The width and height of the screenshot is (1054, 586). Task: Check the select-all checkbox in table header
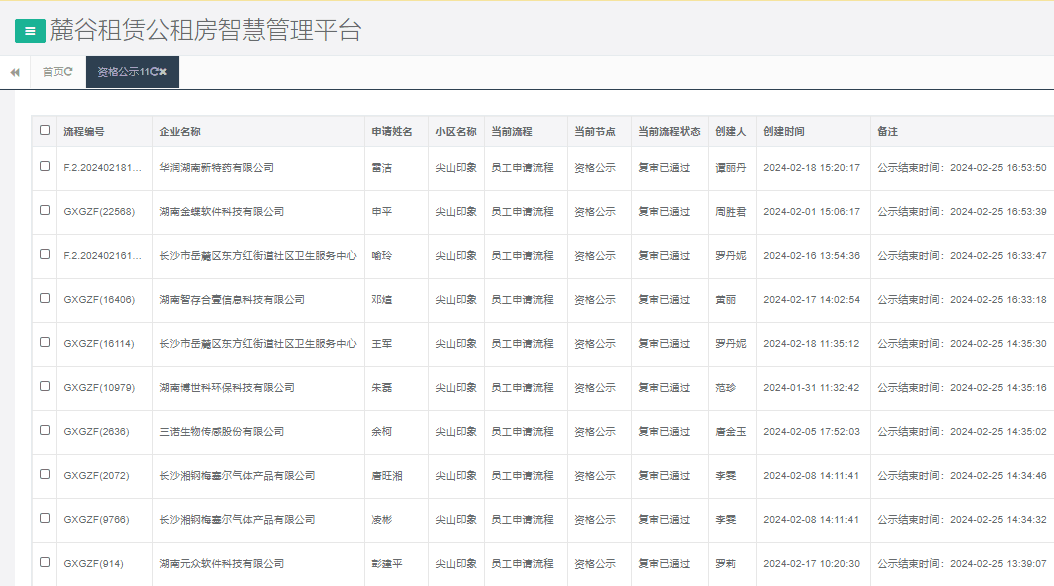pyautogui.click(x=43, y=130)
